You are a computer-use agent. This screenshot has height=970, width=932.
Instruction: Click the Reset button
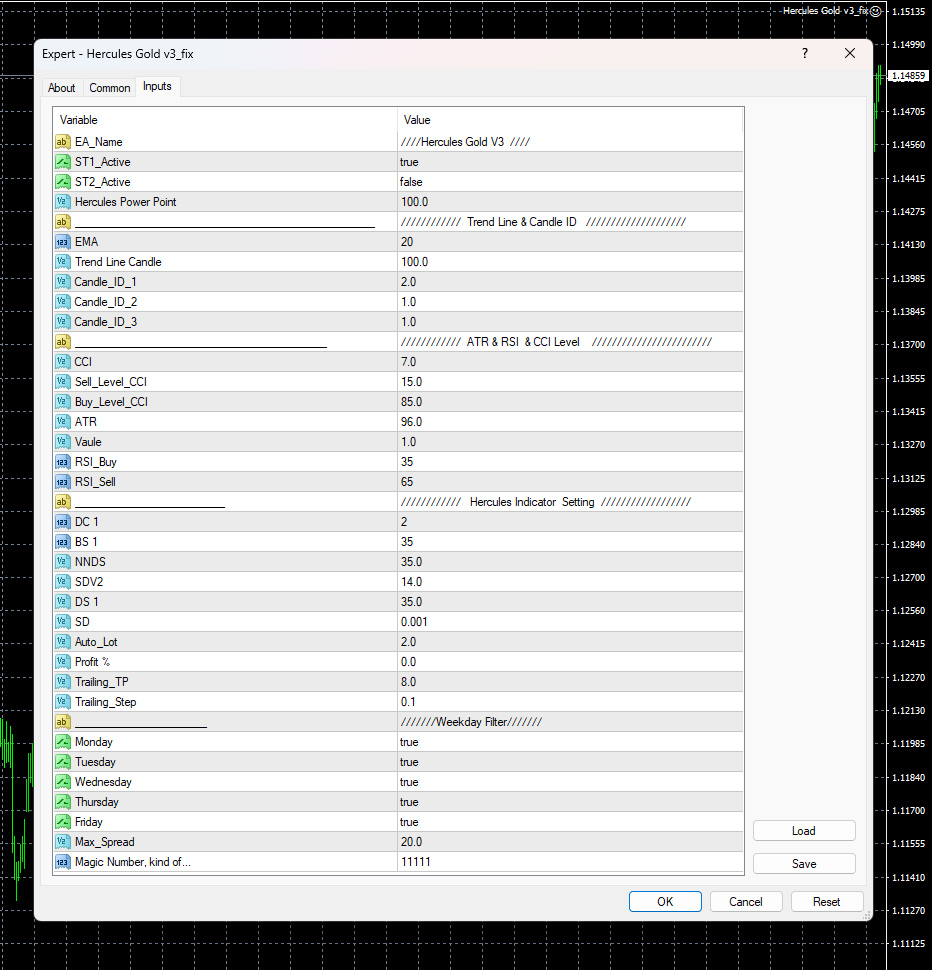pos(827,902)
